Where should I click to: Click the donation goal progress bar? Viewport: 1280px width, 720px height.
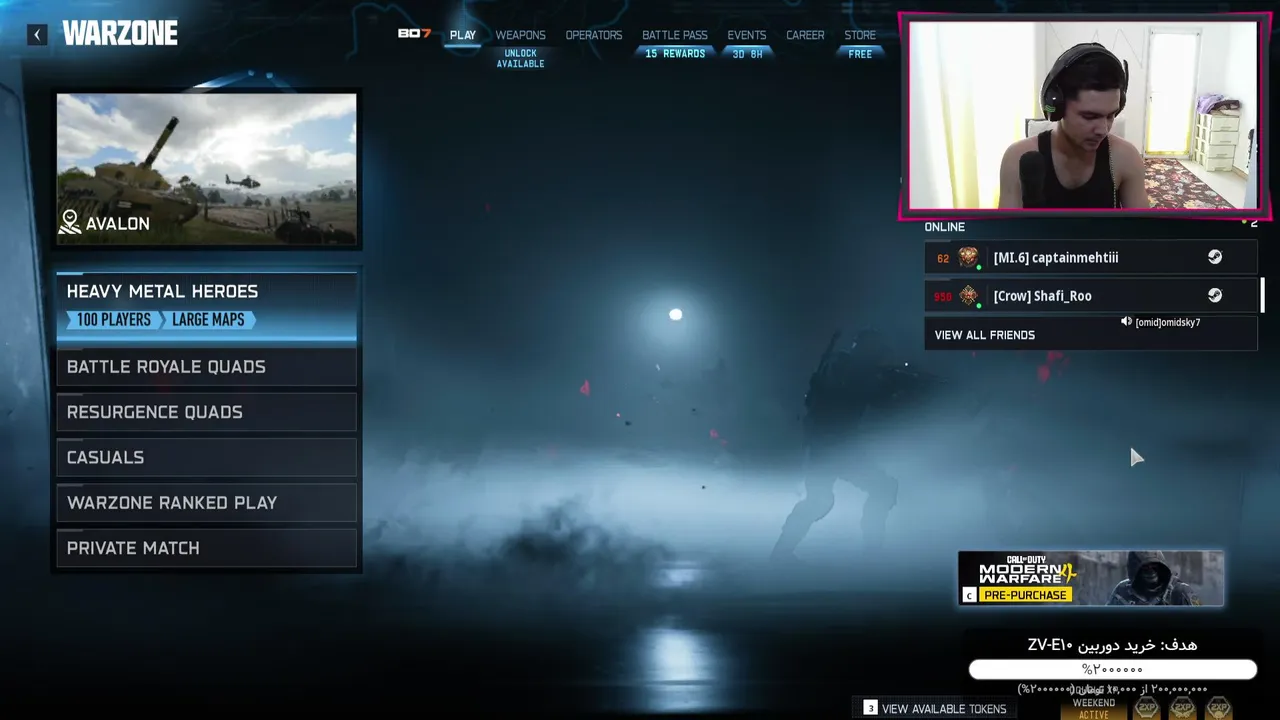pyautogui.click(x=1112, y=669)
